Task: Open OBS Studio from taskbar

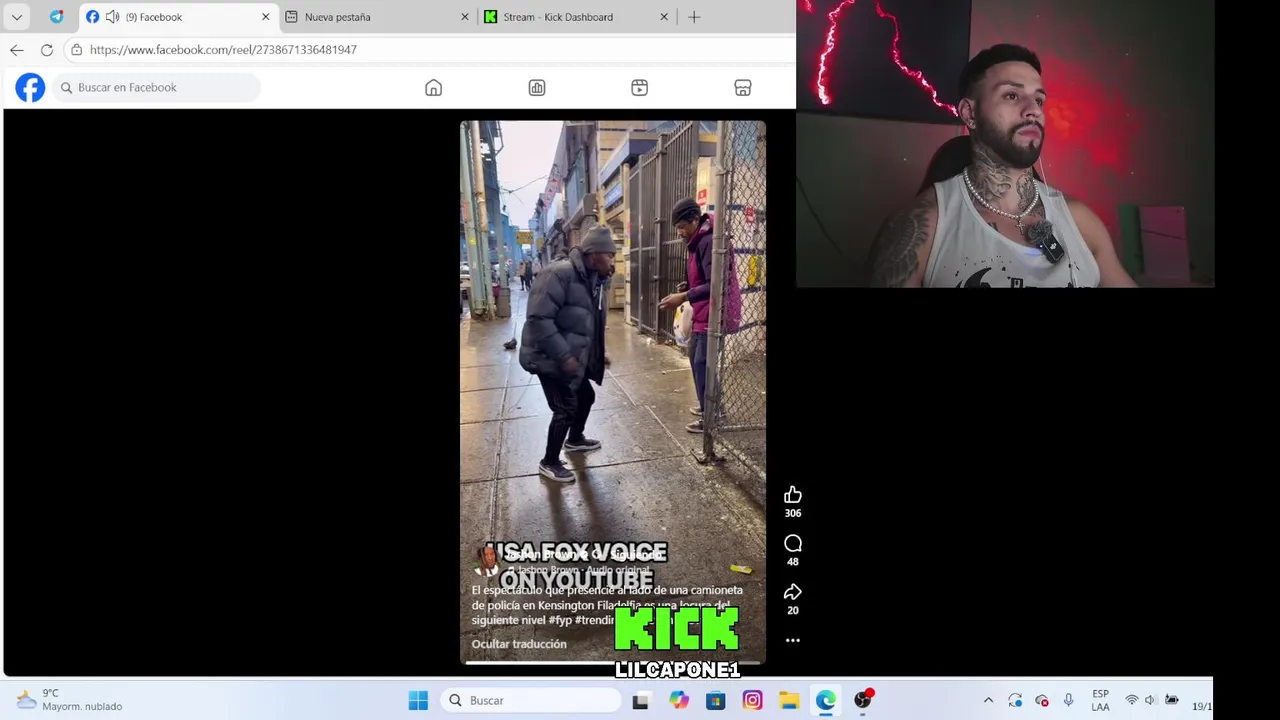Action: click(863, 700)
